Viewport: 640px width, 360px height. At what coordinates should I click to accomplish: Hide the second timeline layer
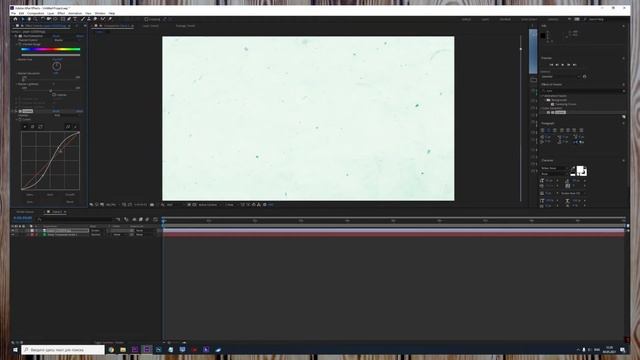click(13, 235)
